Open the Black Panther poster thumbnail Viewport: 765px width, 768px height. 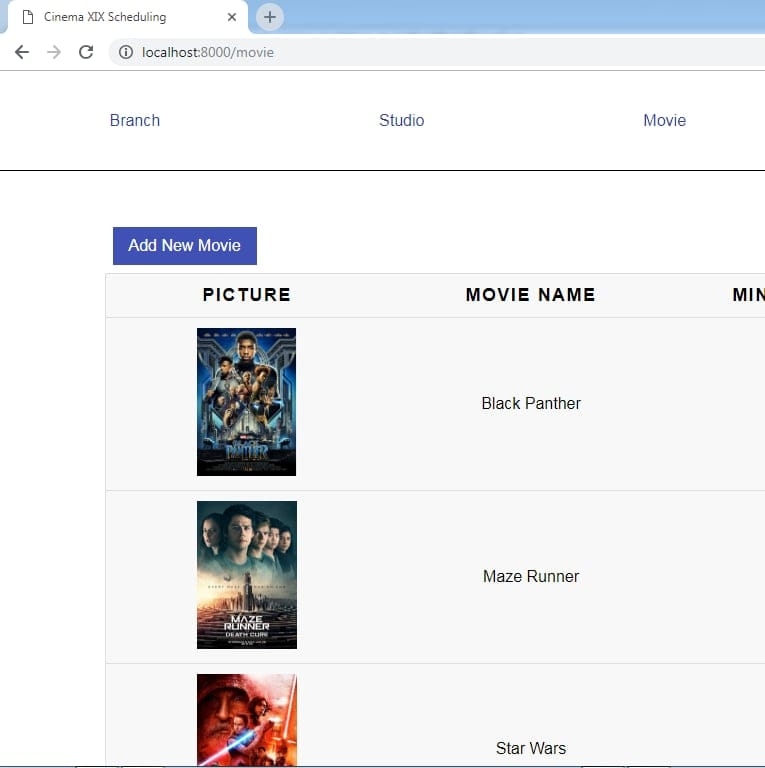tap(246, 402)
